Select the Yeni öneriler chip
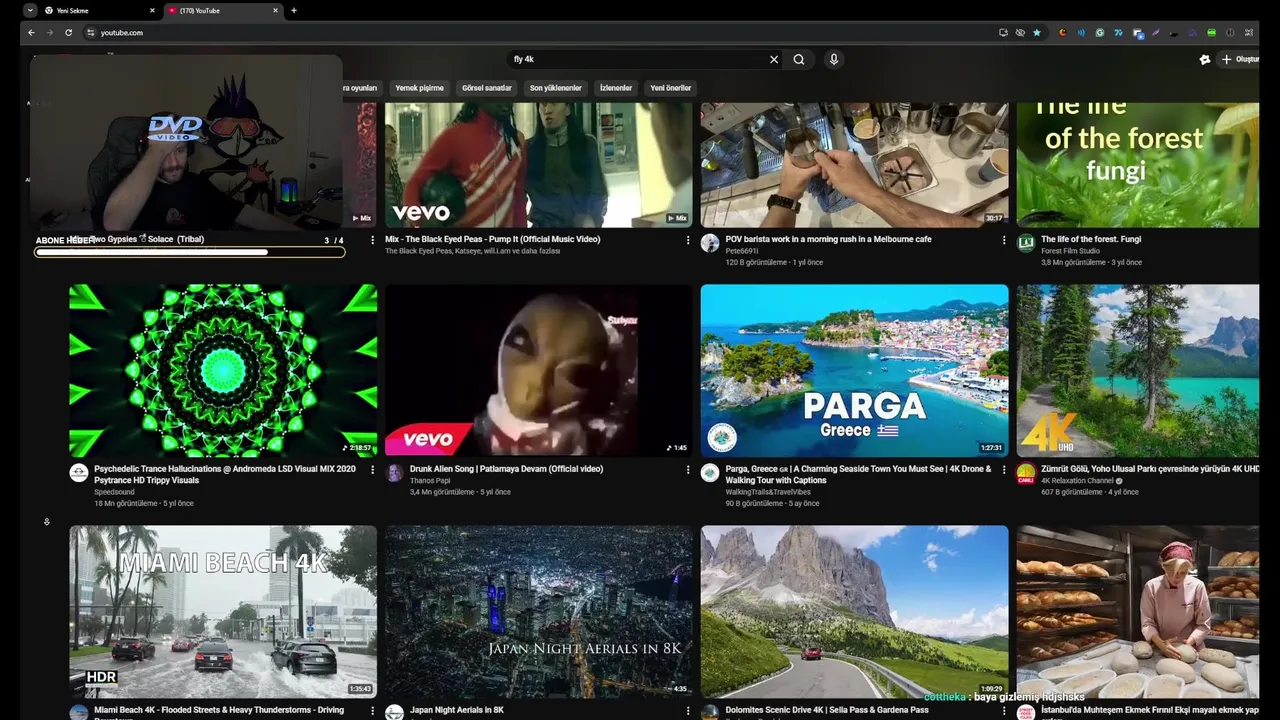Viewport: 1280px width, 720px height. pyautogui.click(x=670, y=88)
